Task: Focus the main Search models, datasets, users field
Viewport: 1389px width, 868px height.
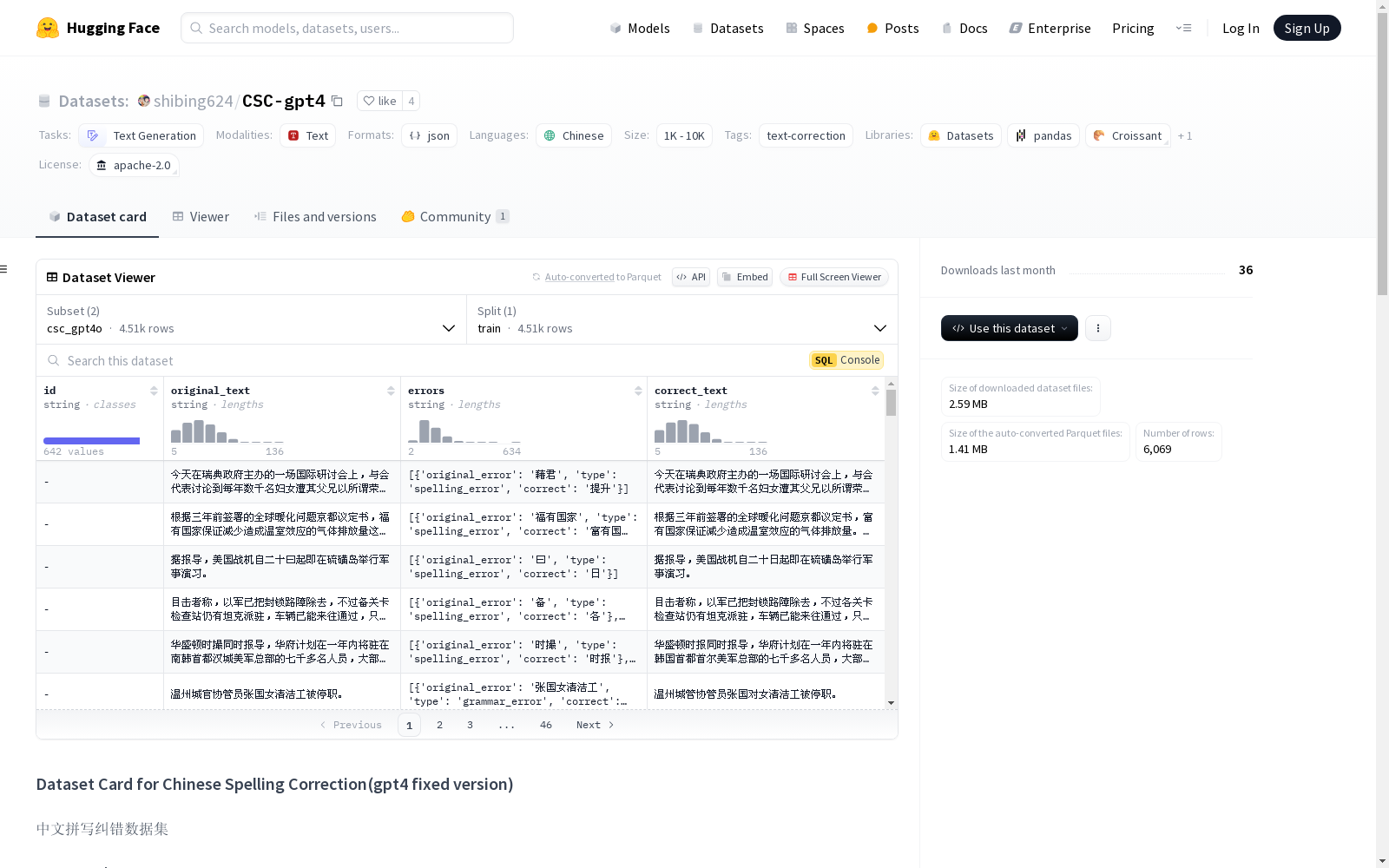Action: (347, 28)
